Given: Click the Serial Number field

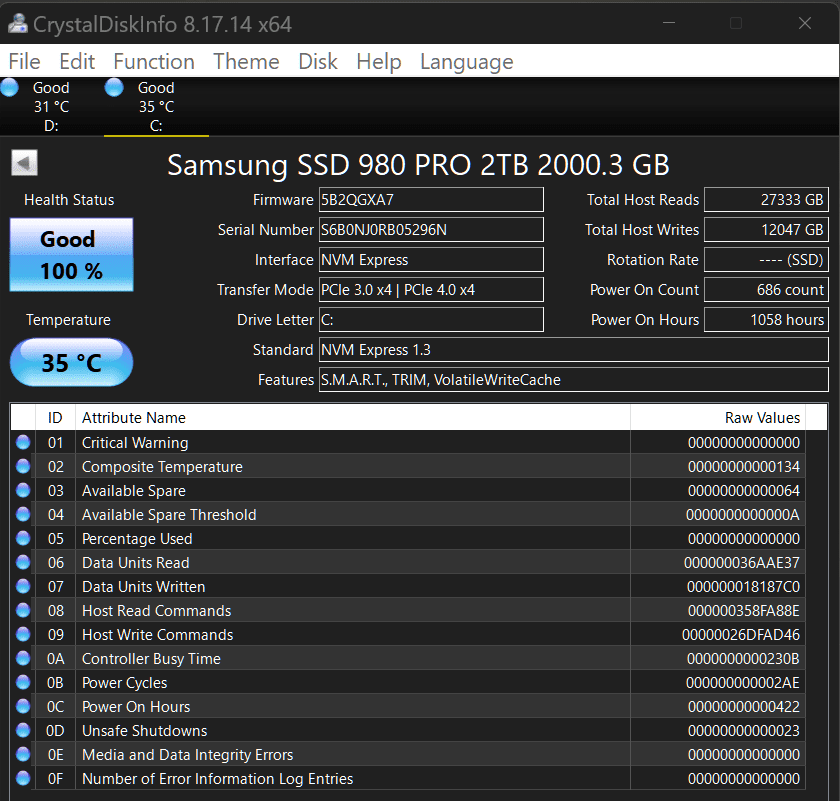Looking at the screenshot, I should point(431,230).
